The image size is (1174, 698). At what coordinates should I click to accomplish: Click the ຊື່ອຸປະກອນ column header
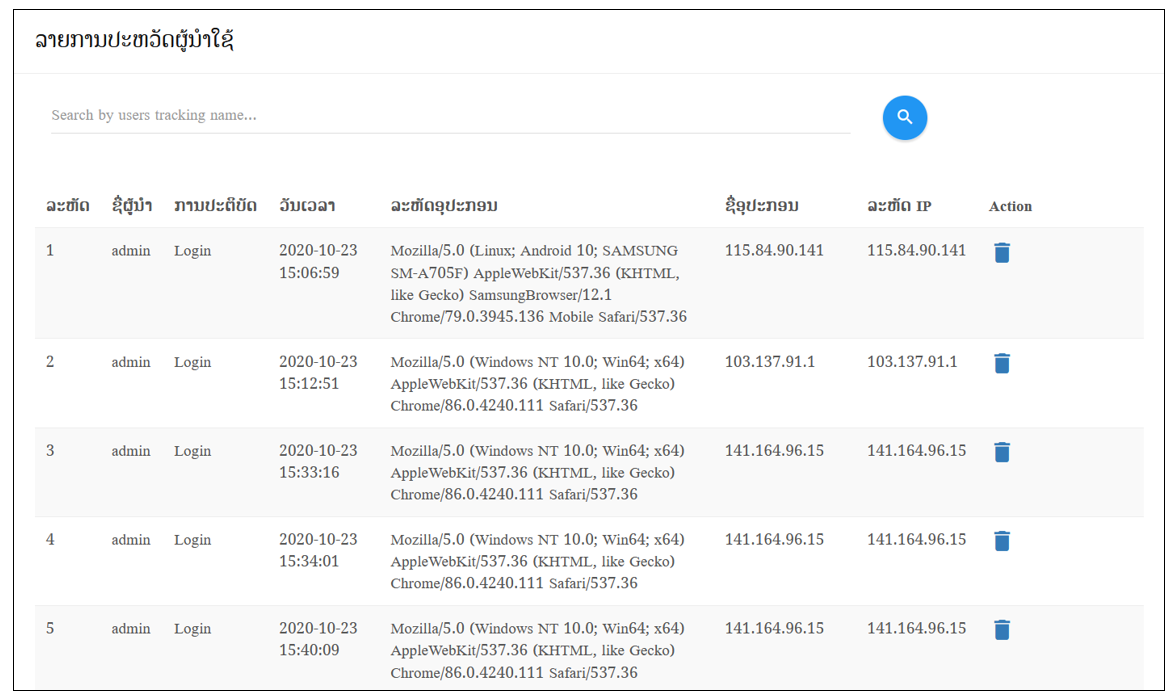(761, 206)
